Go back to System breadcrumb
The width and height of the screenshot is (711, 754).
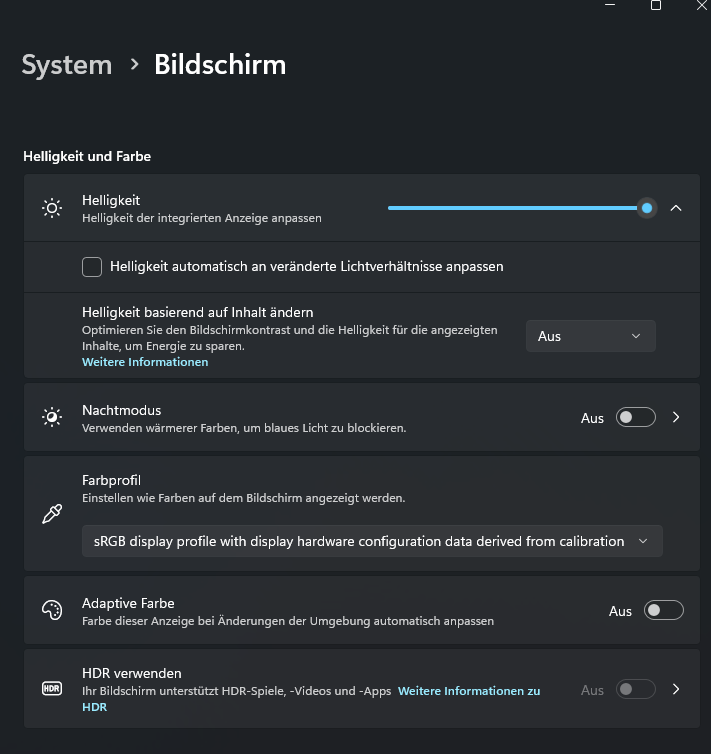[67, 65]
